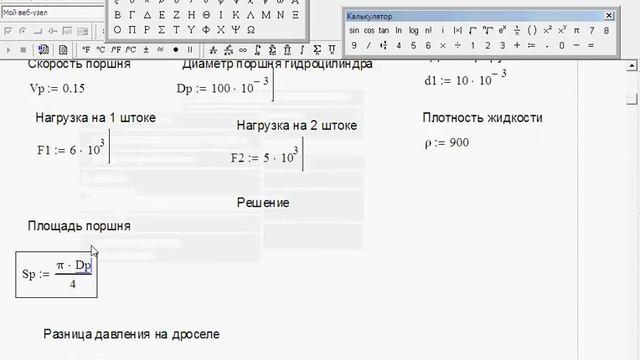This screenshot has width=640, height=360.
Task: Close the Калькулятор palette
Action: 609,16
